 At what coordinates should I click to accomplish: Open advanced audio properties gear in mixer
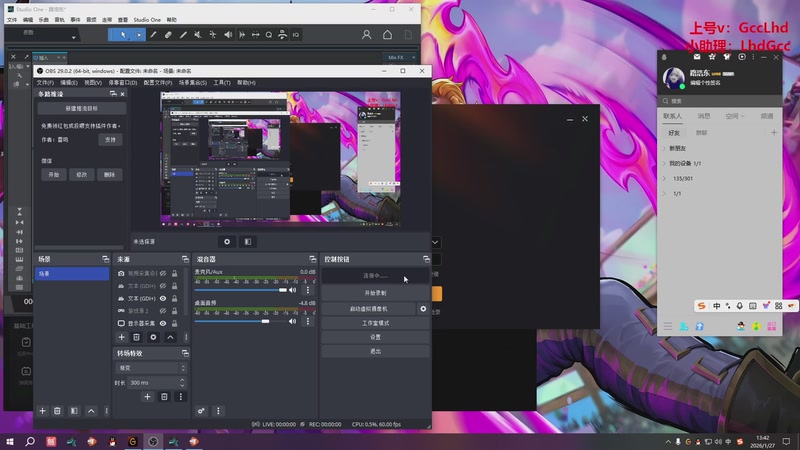tap(202, 411)
